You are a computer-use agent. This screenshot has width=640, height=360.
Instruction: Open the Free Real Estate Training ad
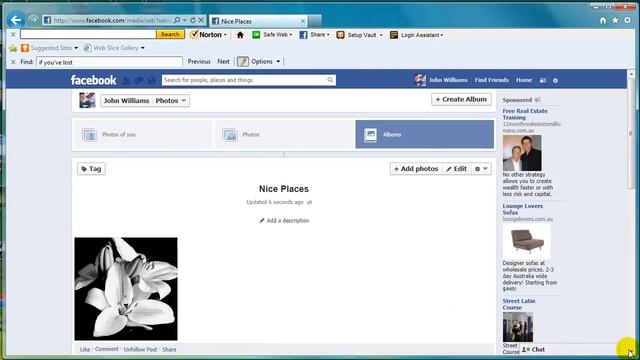click(525, 114)
